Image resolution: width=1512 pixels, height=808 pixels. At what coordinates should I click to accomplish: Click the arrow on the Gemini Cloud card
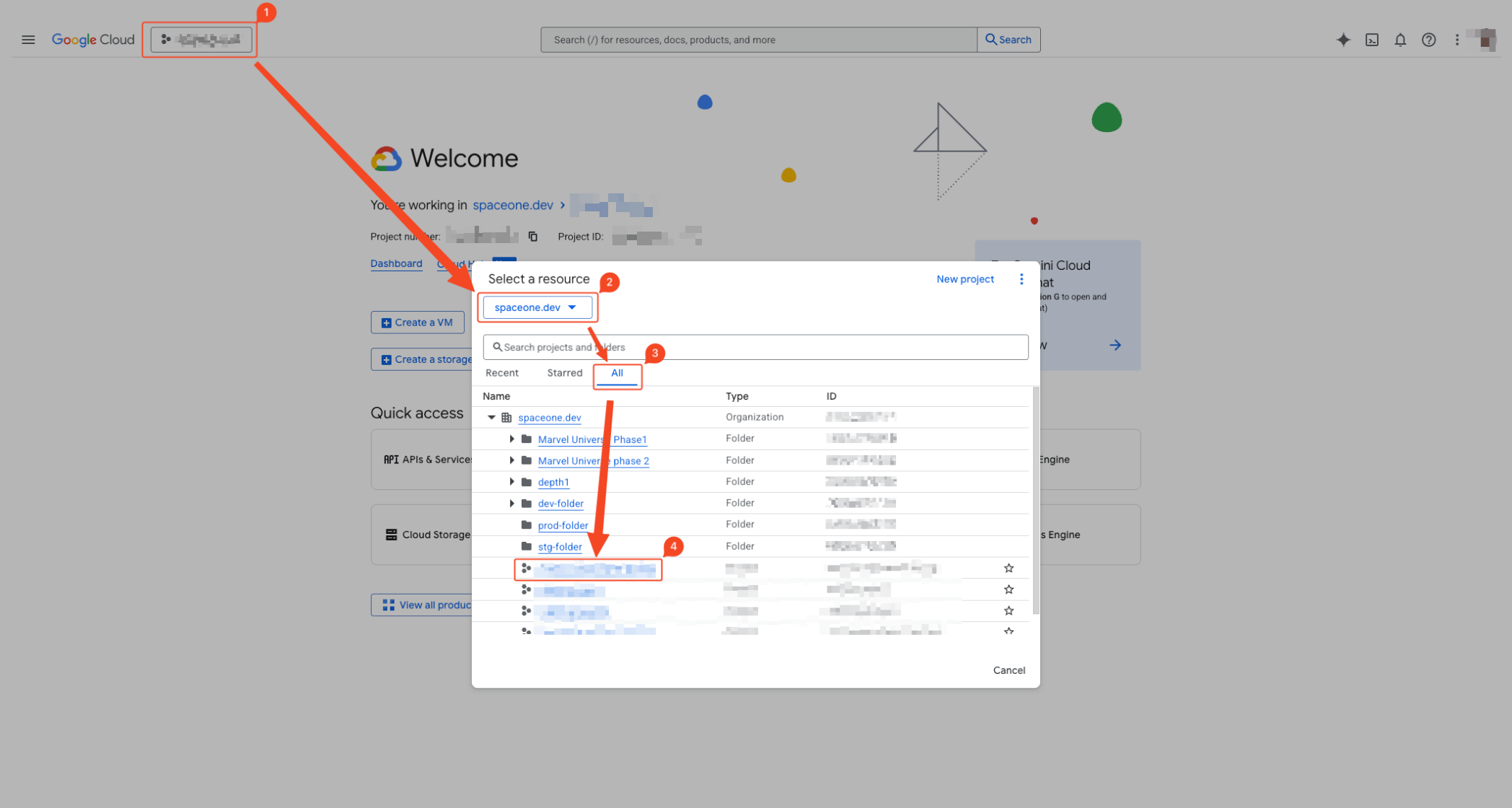(1115, 345)
